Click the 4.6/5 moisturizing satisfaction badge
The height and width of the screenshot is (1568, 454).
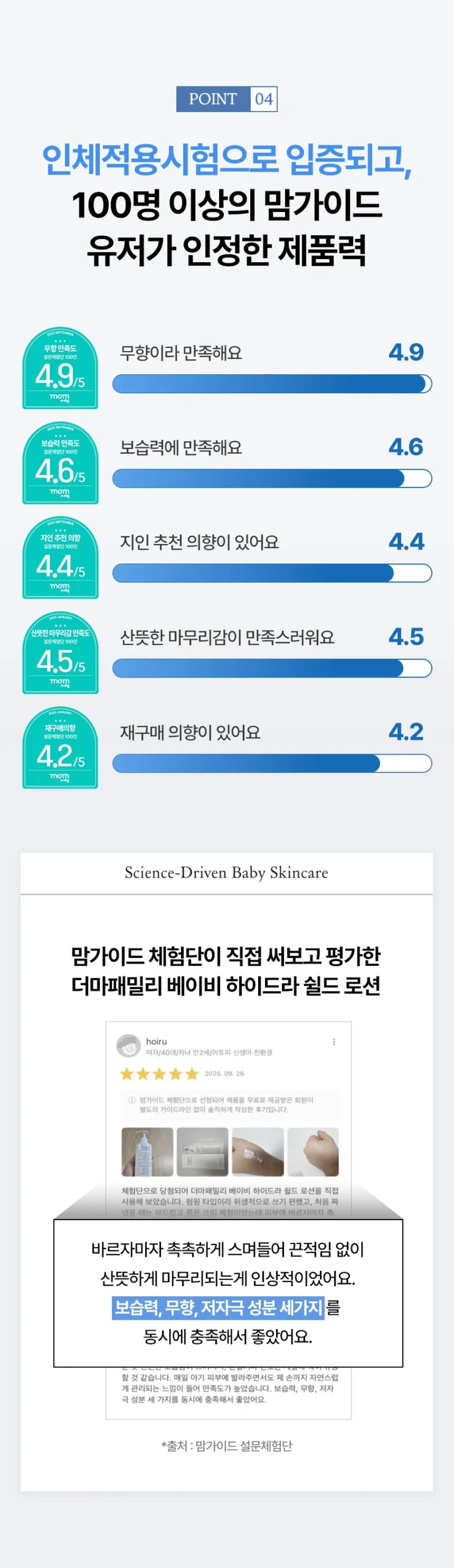pos(60,464)
